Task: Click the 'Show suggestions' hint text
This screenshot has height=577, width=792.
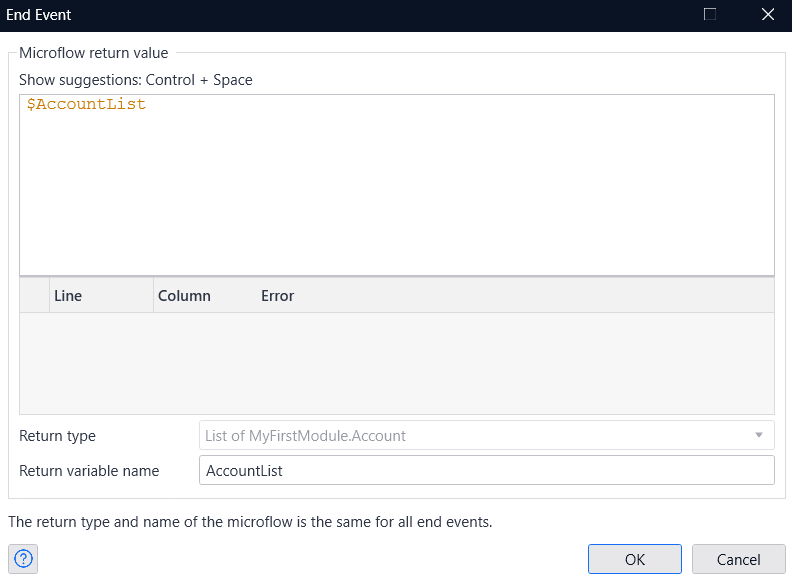Action: tap(136, 80)
